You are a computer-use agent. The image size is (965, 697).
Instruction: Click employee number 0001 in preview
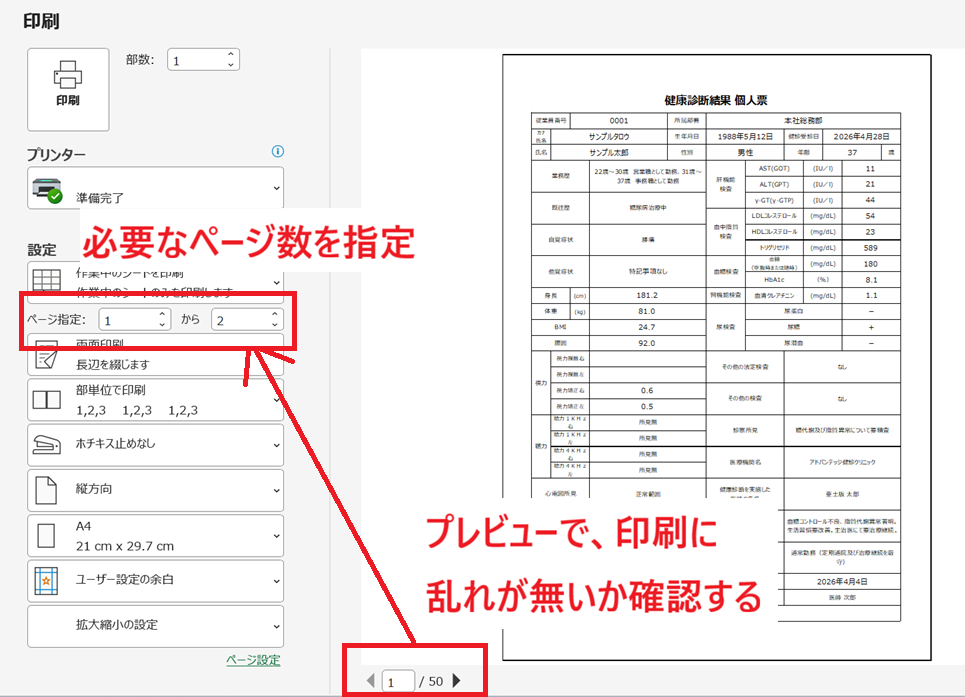click(619, 121)
